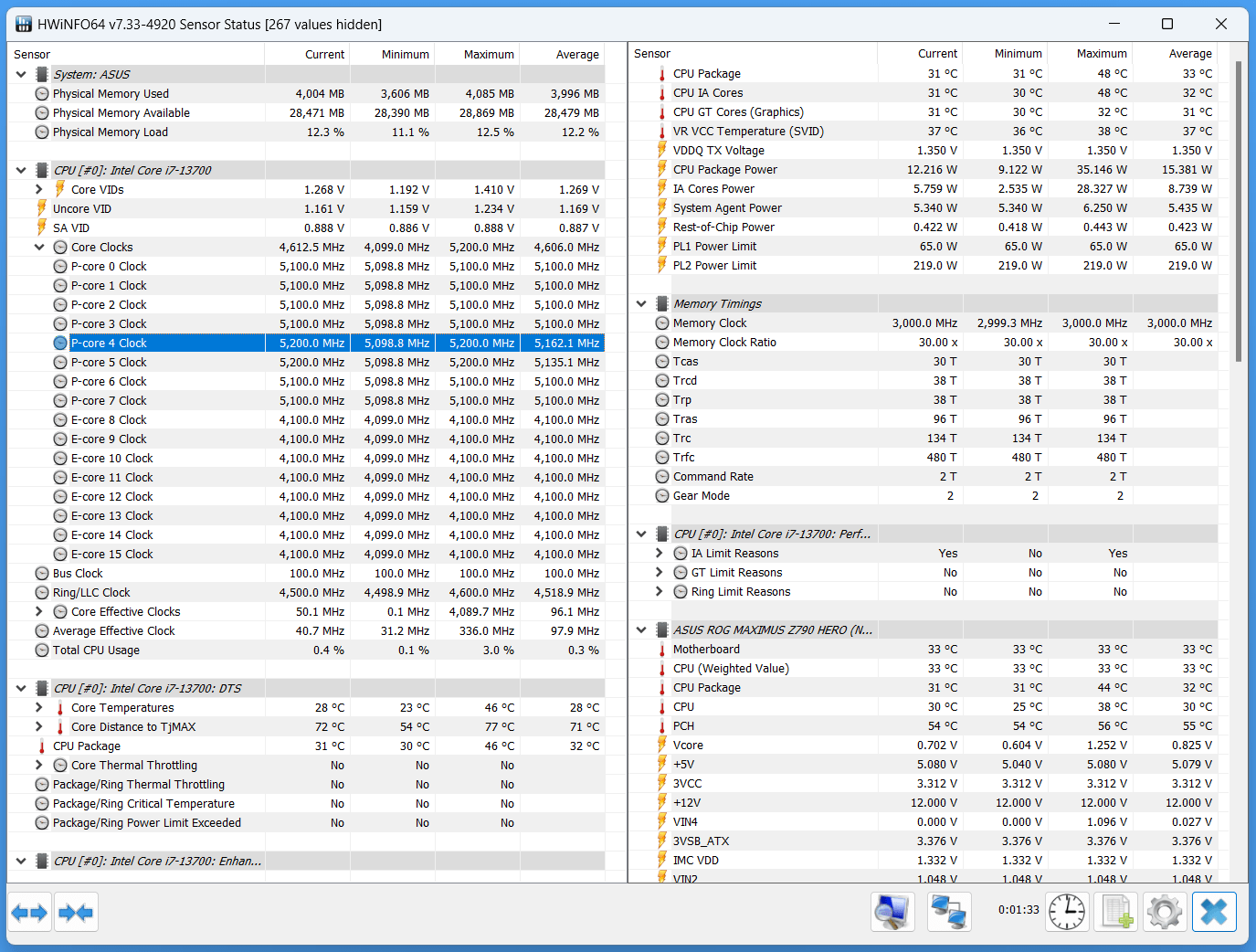Screen dimensions: 1256x952
Task: Click the PCH thermometer icon
Action: (x=662, y=726)
